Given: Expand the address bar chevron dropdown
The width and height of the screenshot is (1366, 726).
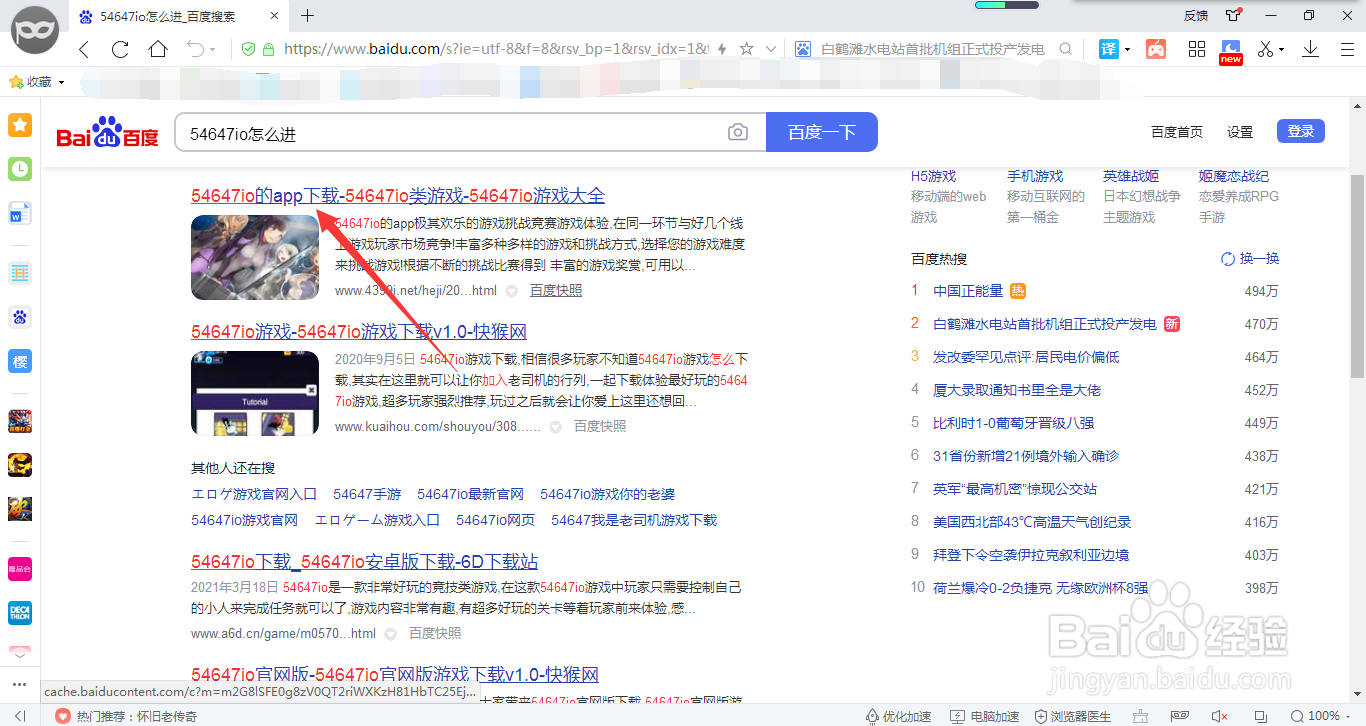Looking at the screenshot, I should click(771, 49).
